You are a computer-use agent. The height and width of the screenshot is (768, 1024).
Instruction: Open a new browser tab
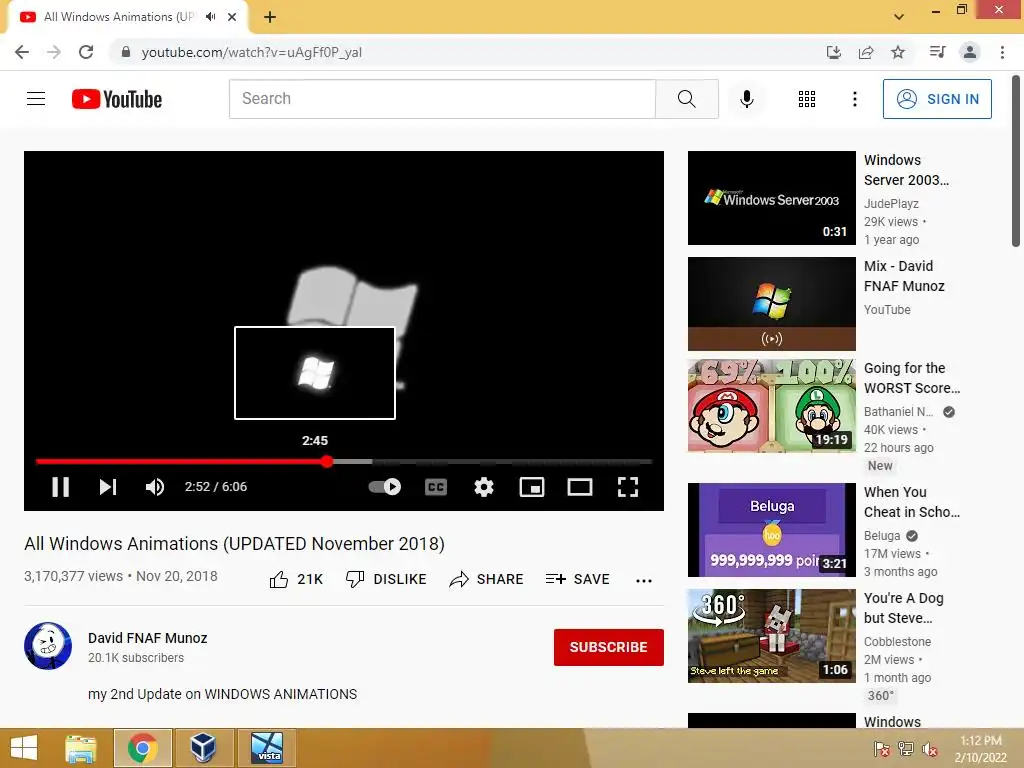tap(270, 17)
